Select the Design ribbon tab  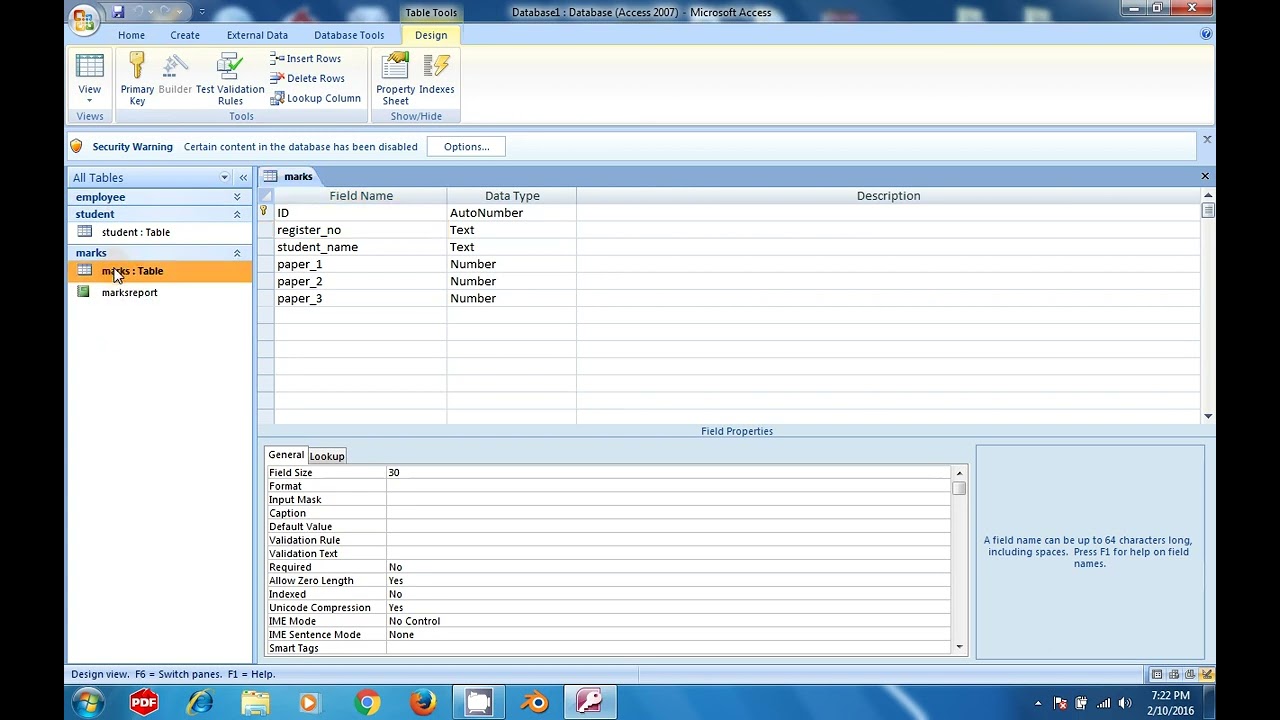coord(431,35)
